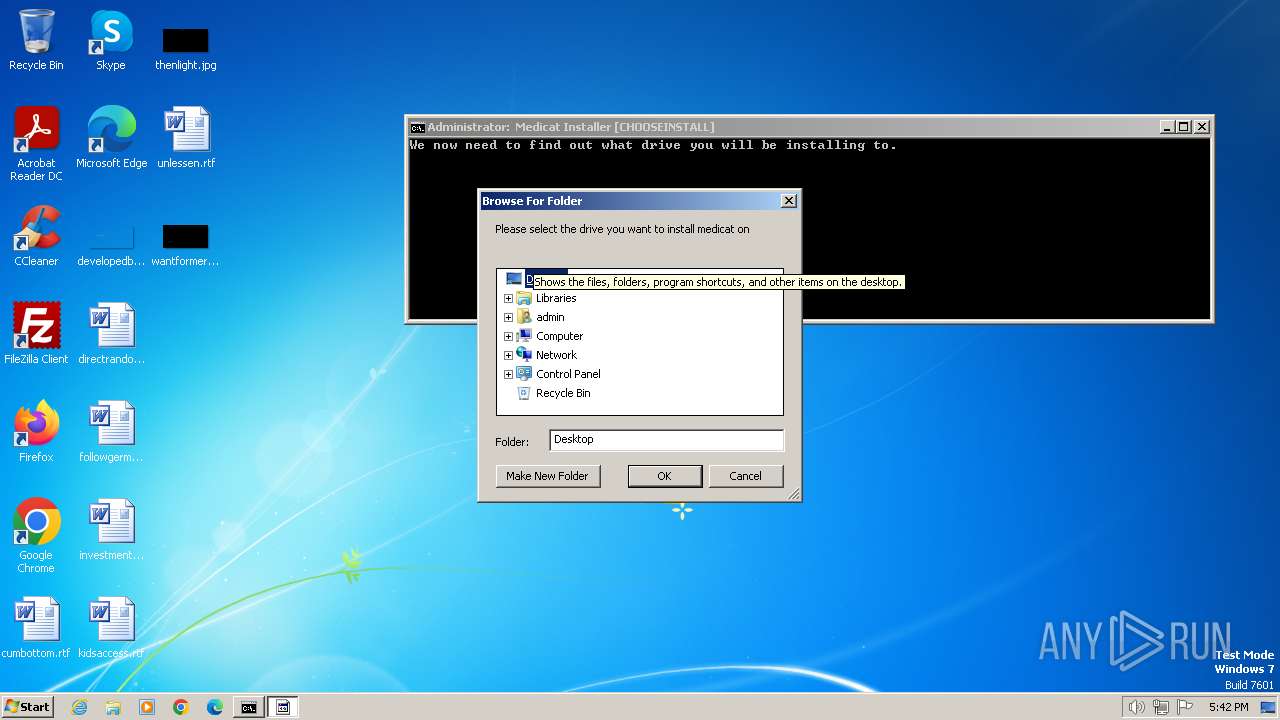Click the Make New Folder button
Image resolution: width=1280 pixels, height=720 pixels.
coord(547,476)
